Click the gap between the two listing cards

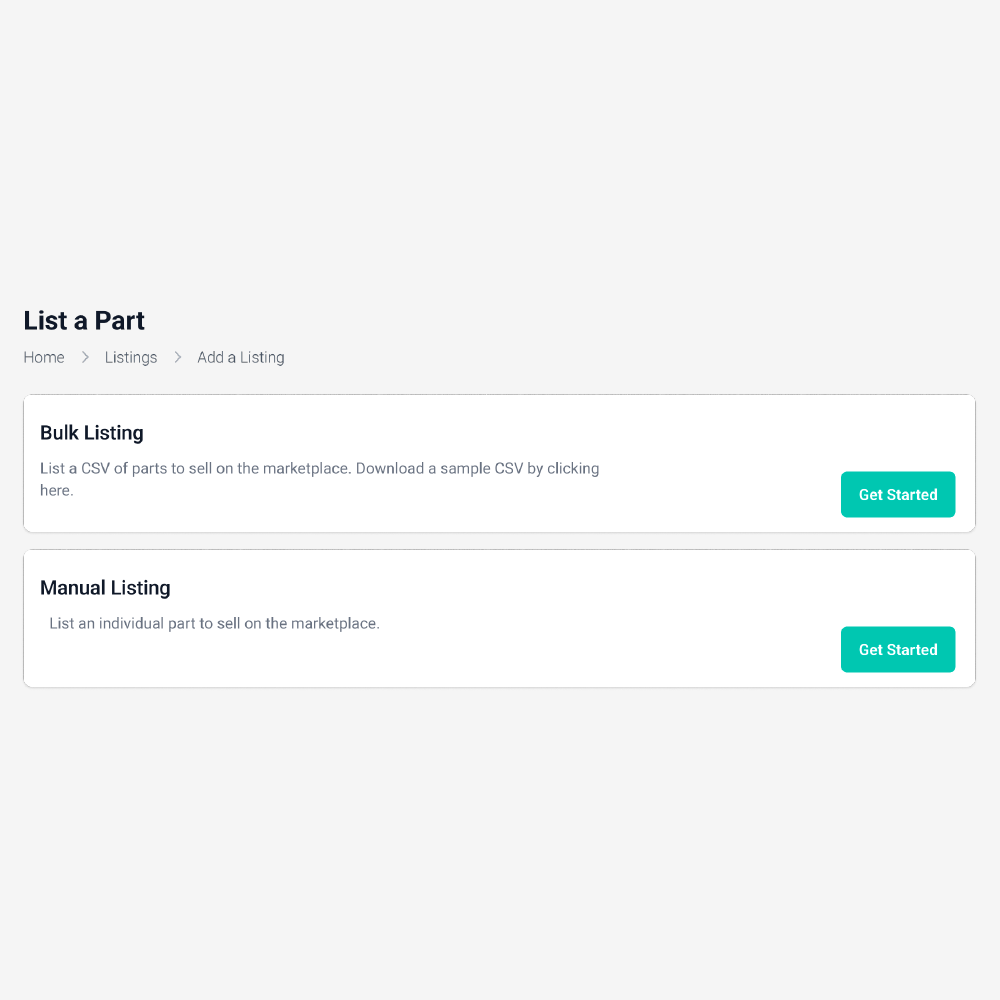[500, 541]
